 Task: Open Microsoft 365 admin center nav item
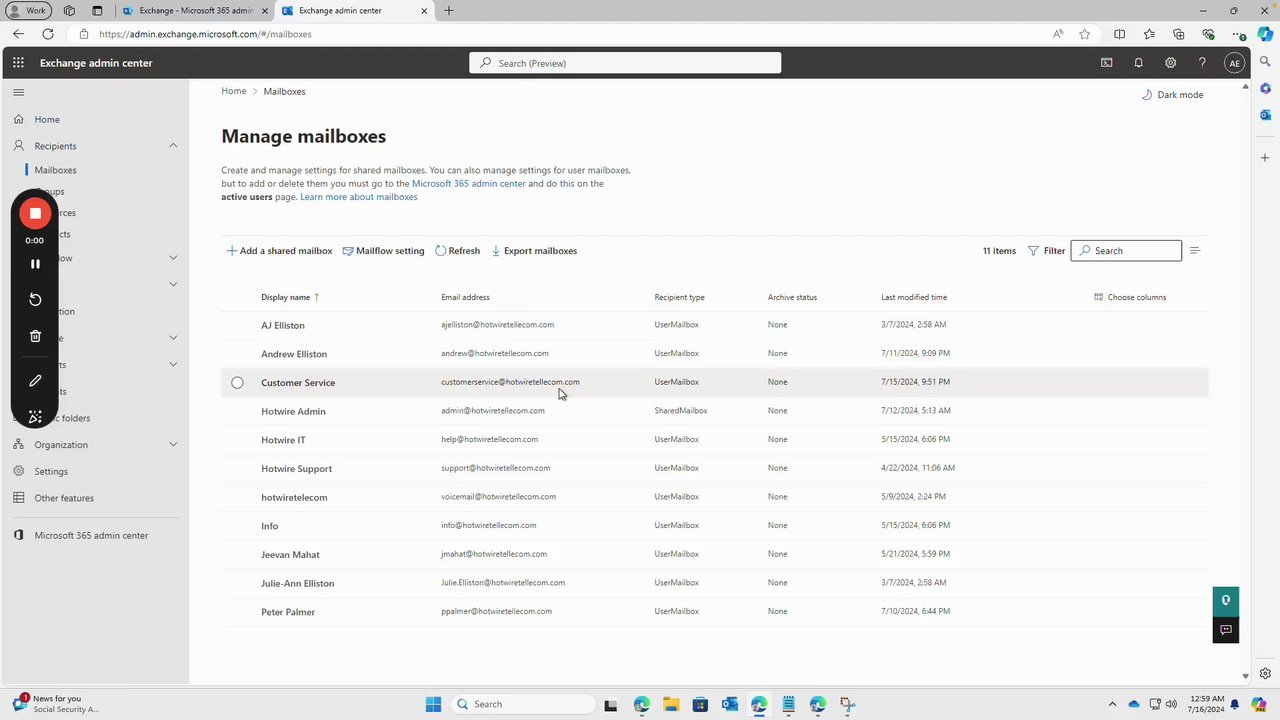[x=91, y=536]
